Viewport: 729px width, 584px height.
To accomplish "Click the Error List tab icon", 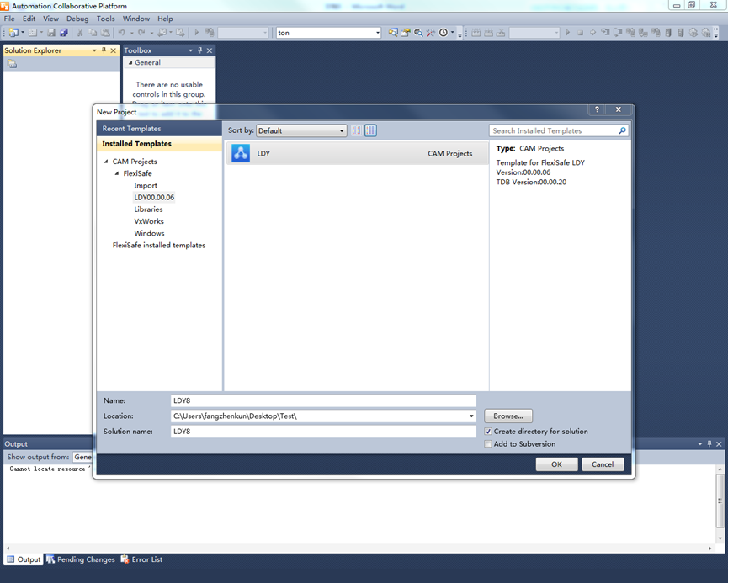I will [125, 560].
